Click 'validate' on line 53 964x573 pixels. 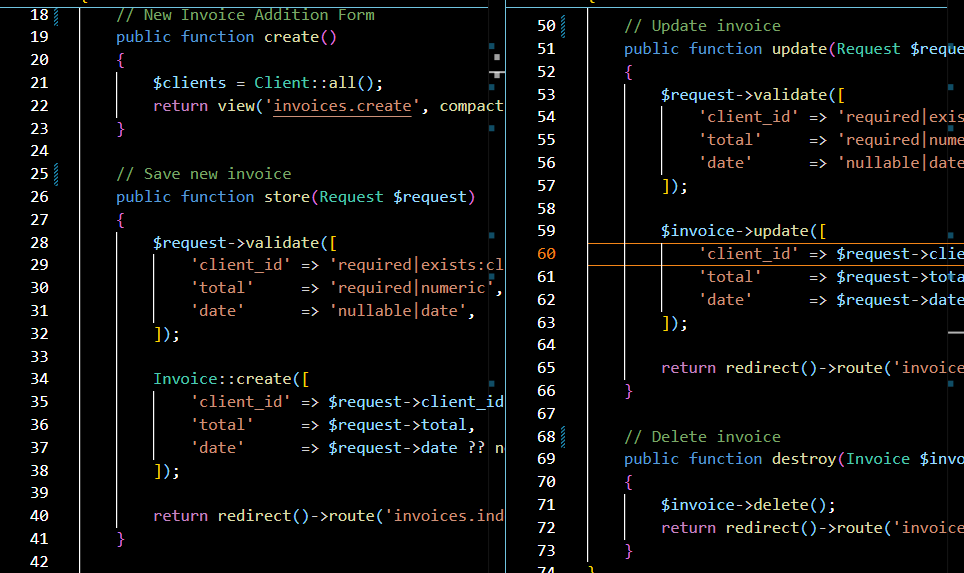tap(790, 95)
